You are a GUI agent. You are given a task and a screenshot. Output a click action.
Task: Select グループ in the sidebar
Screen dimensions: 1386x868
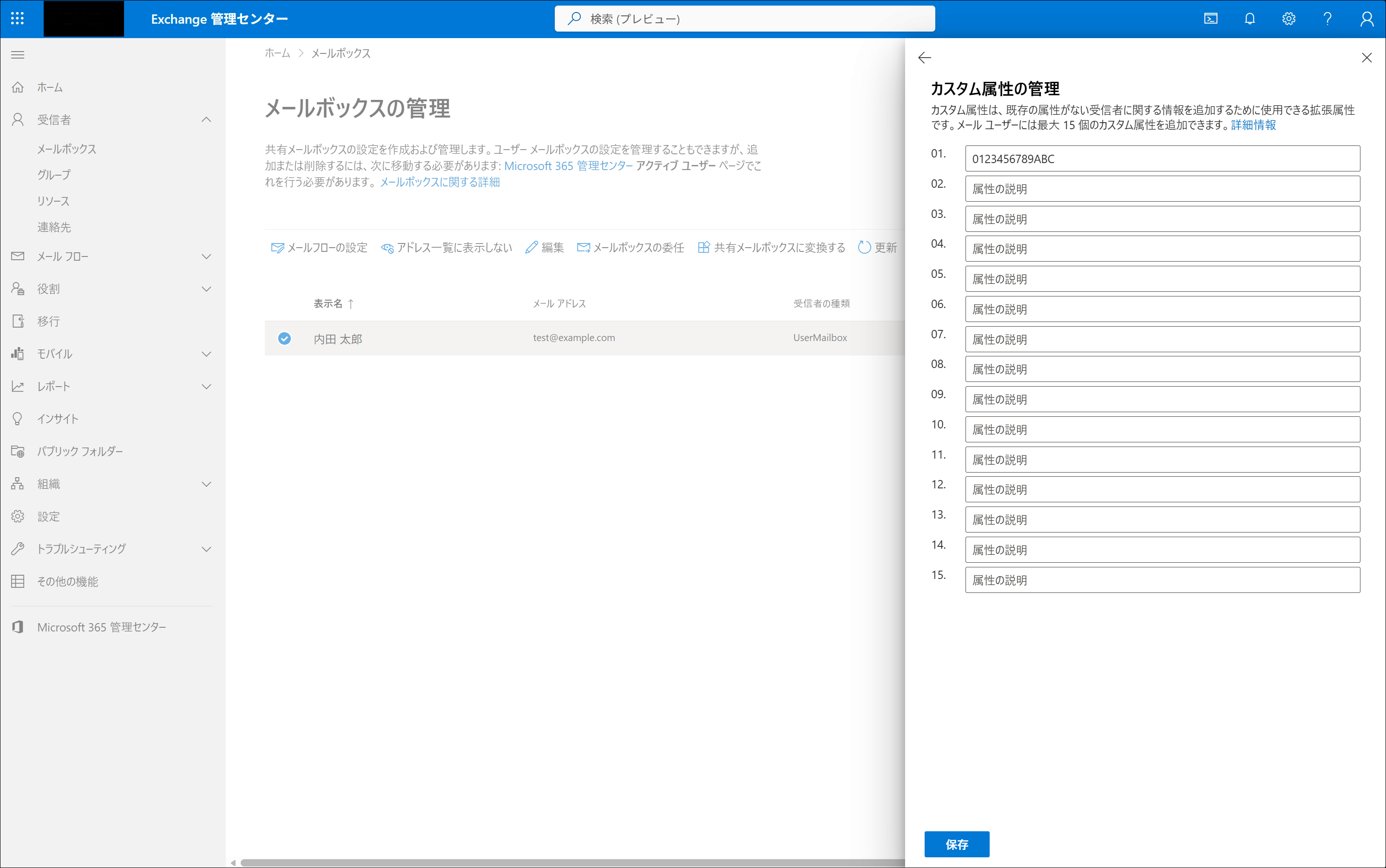click(54, 175)
